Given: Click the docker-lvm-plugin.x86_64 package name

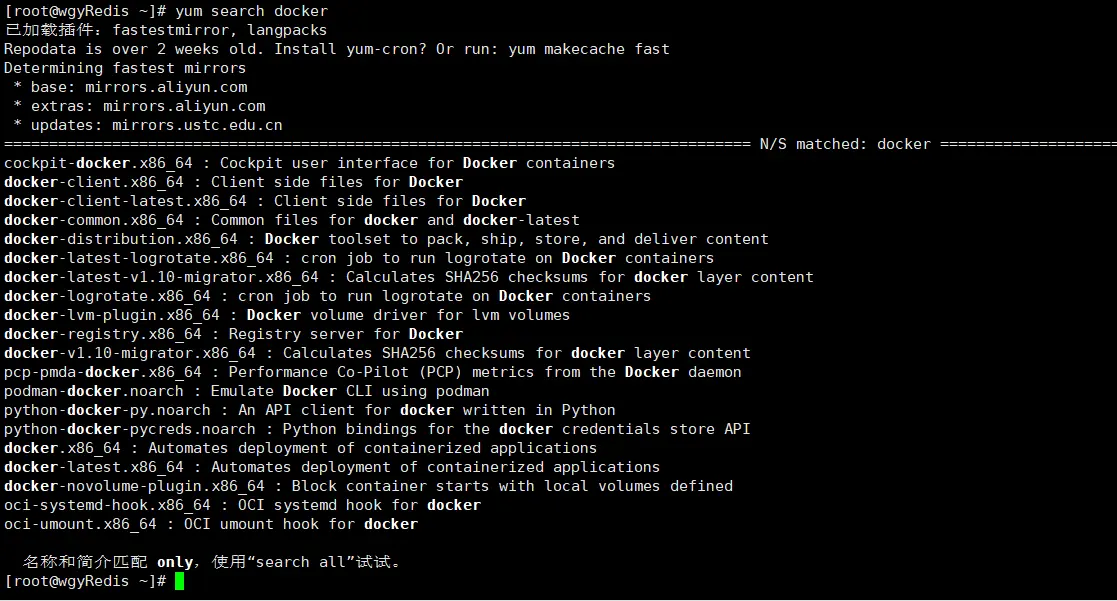Looking at the screenshot, I should 111,315.
